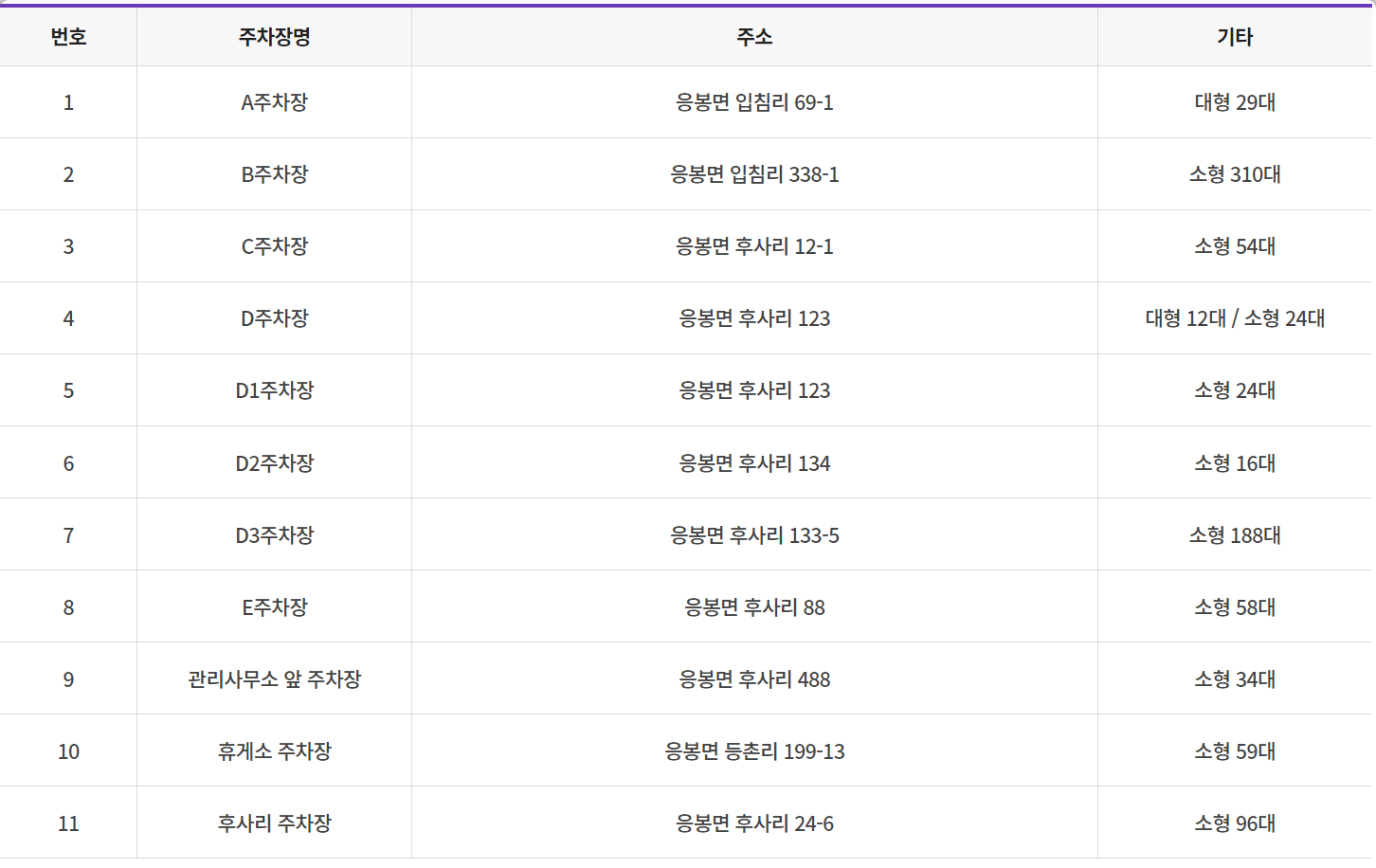The image size is (1376, 868).
Task: Select the B주차장 cell
Action: tap(275, 174)
